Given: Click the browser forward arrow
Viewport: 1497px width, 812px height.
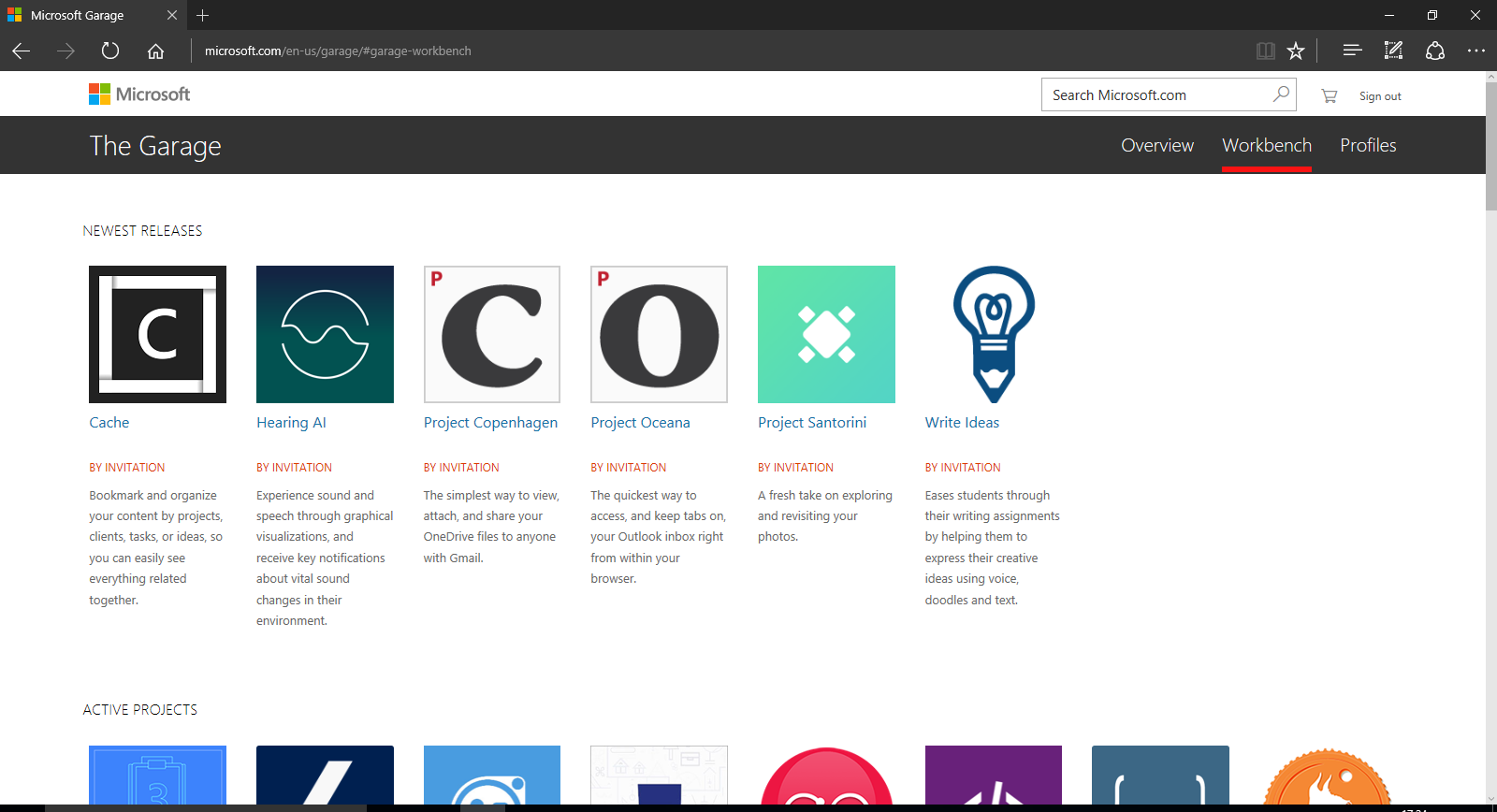Looking at the screenshot, I should (x=65, y=51).
